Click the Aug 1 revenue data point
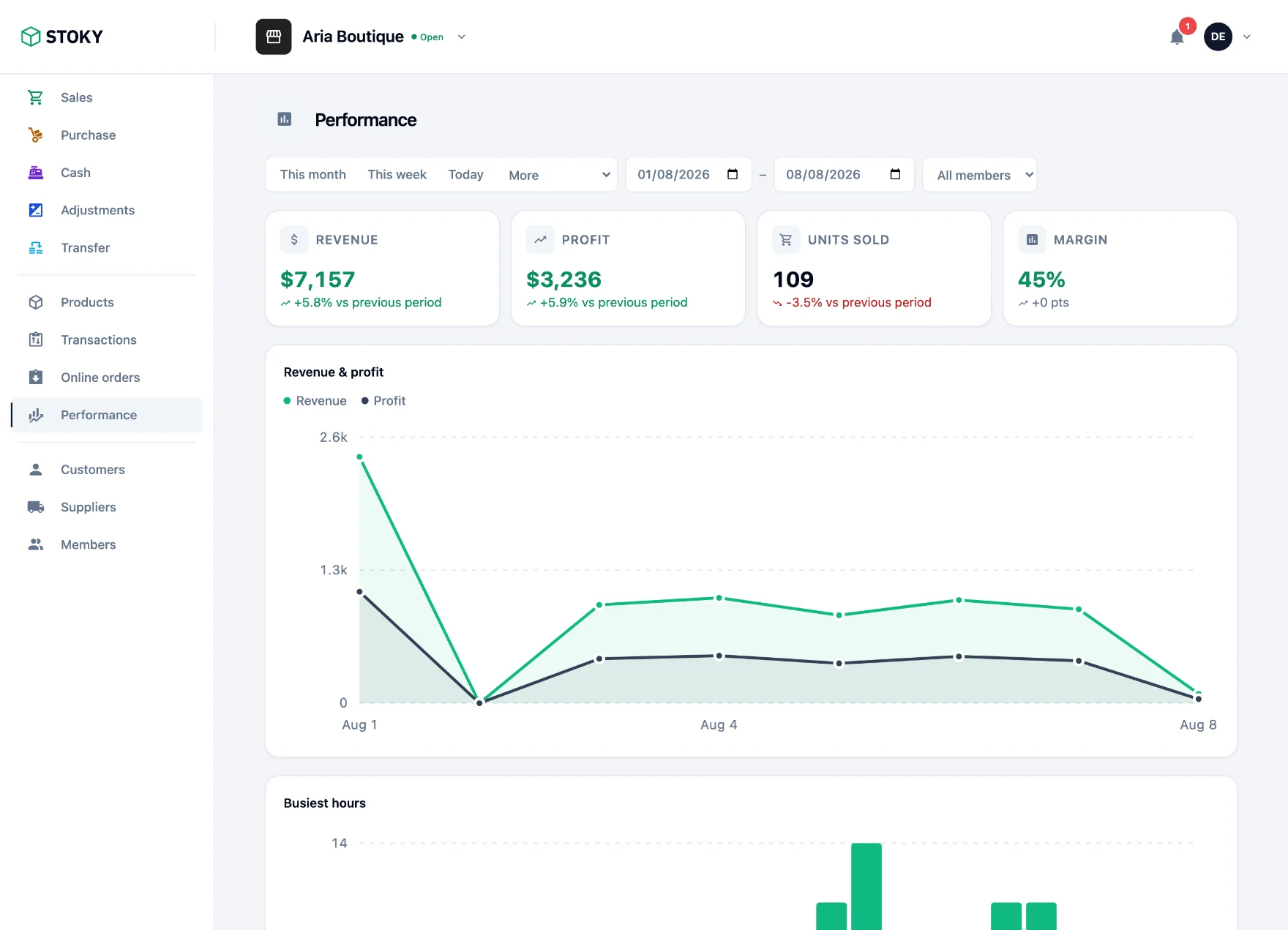1288x930 pixels. point(359,457)
